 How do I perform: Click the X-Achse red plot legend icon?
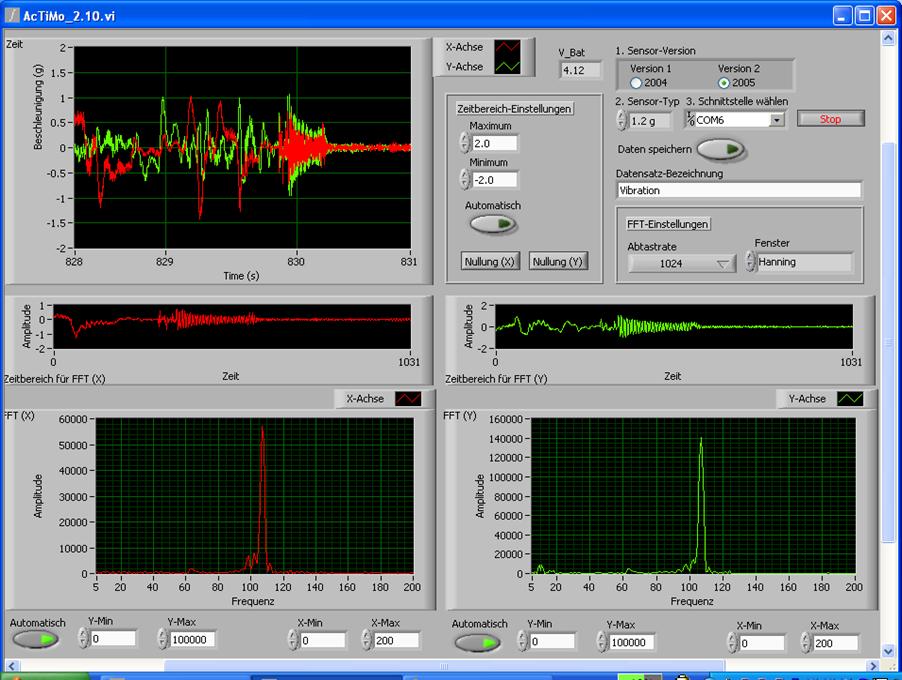coord(509,47)
